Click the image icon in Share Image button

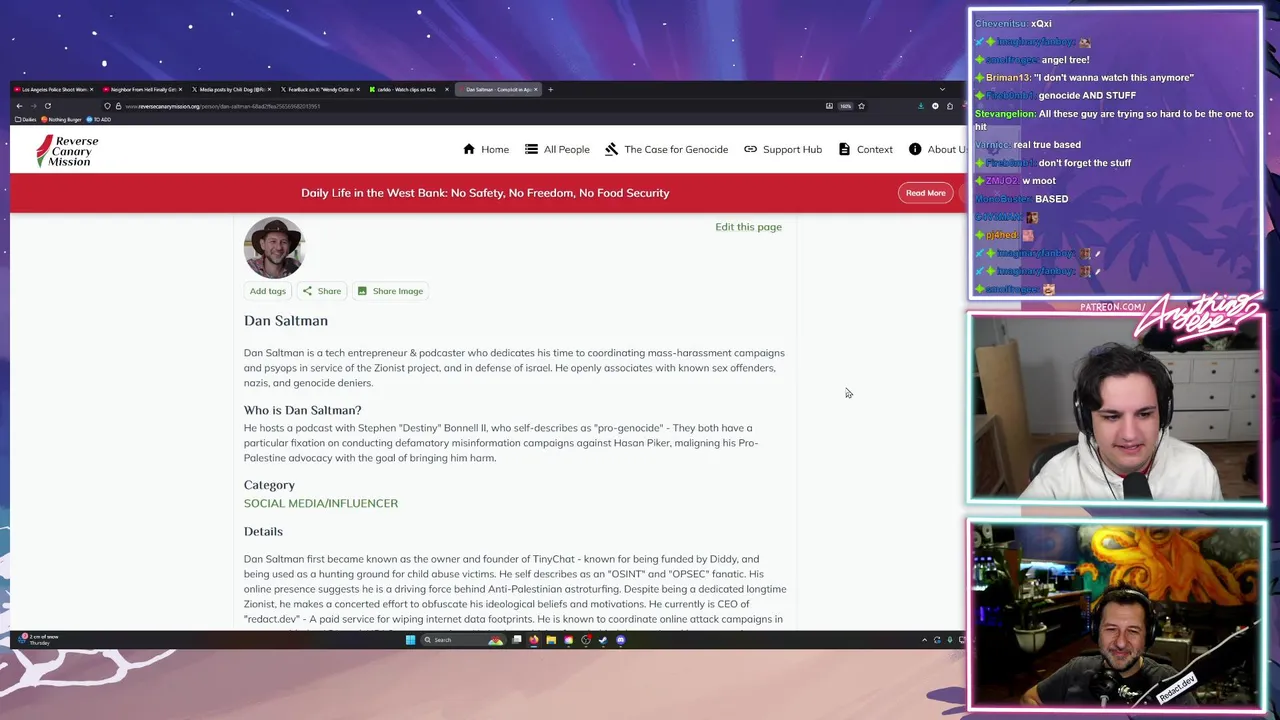pos(362,291)
